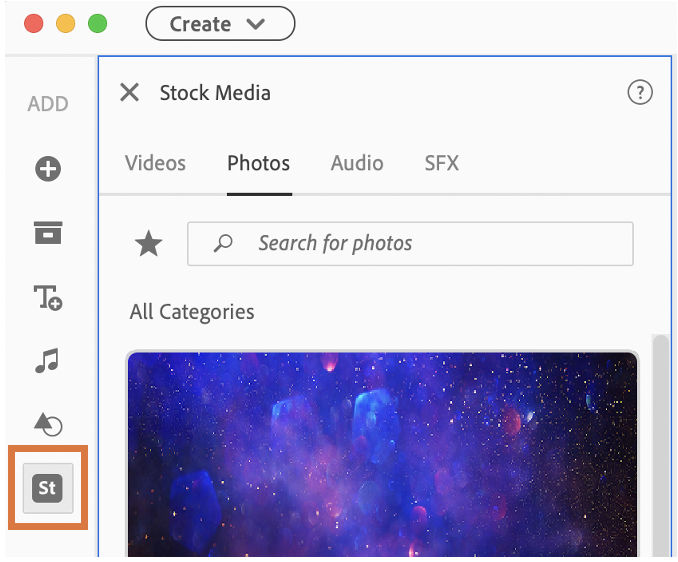Screen dimensions: 678x562
Task: Click the search magnifier icon
Action: [224, 243]
